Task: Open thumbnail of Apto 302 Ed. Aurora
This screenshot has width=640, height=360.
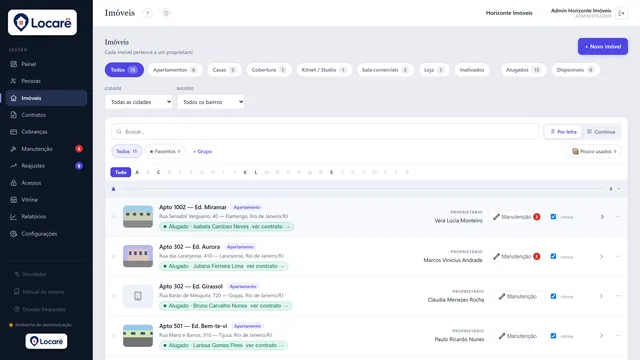Action: click(x=138, y=256)
